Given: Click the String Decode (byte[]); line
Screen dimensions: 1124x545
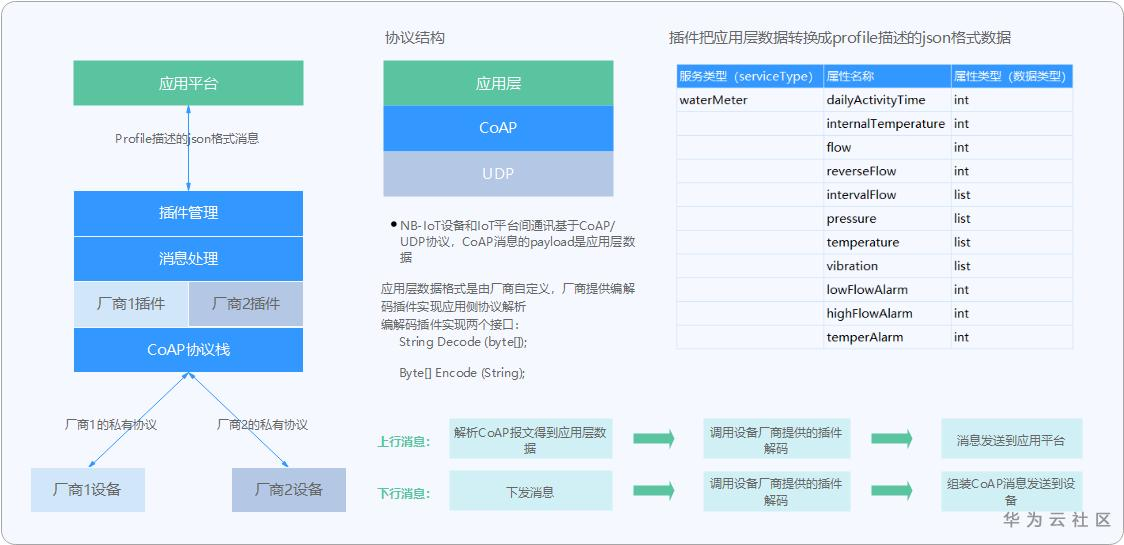Looking at the screenshot, I should 463,342.
